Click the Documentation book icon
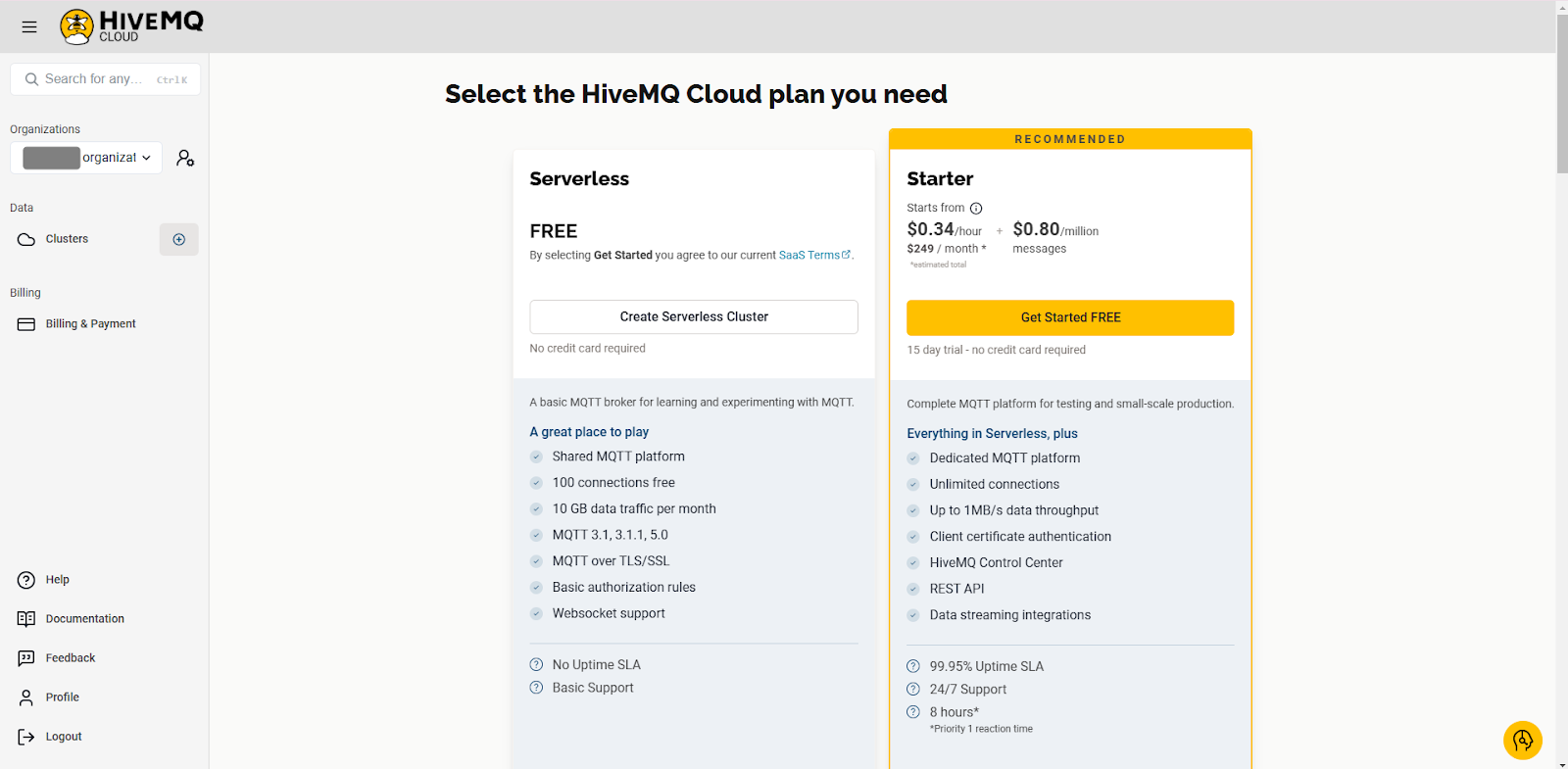 [26, 619]
